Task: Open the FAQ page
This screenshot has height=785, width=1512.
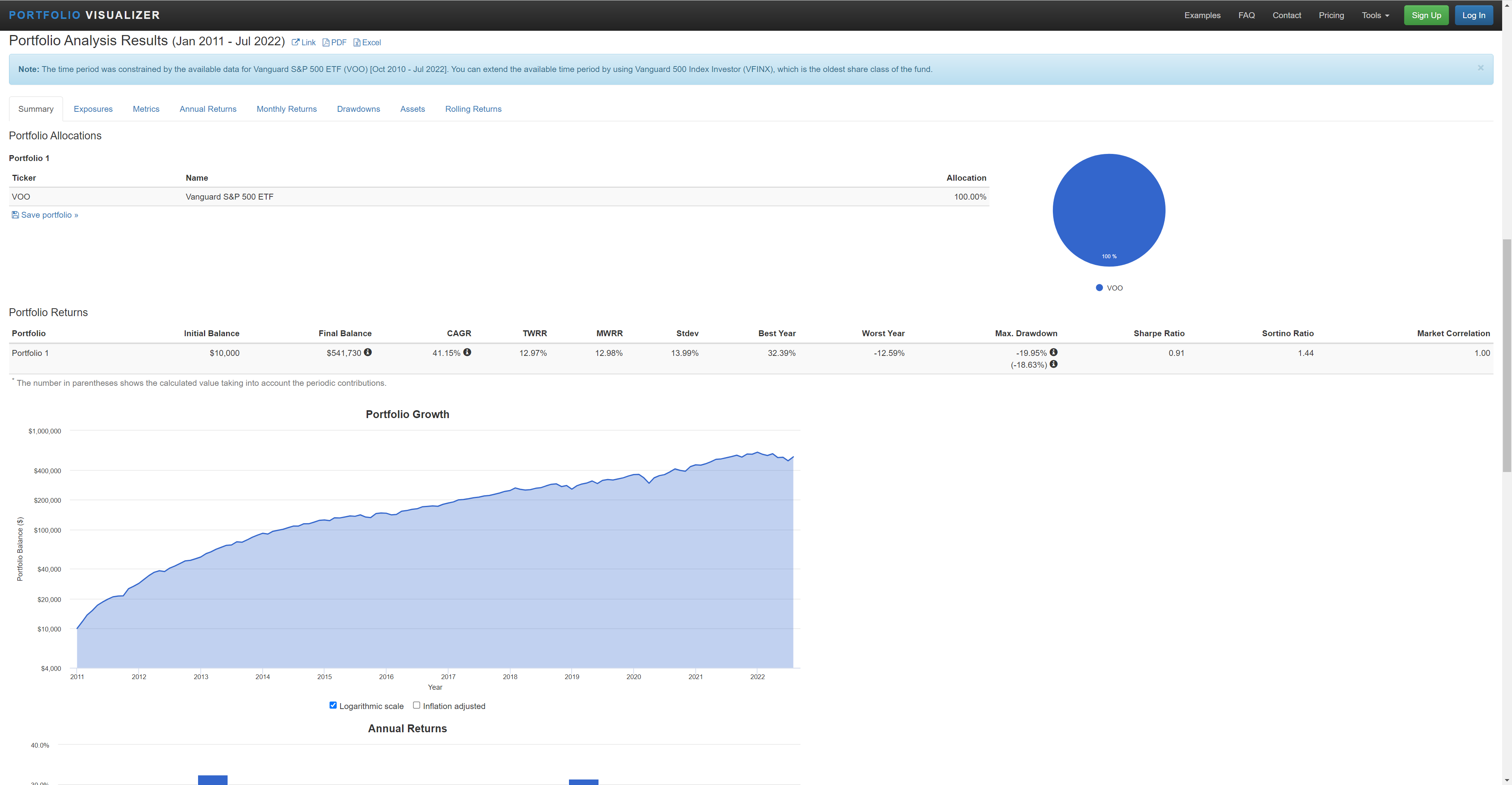Action: pos(1247,15)
